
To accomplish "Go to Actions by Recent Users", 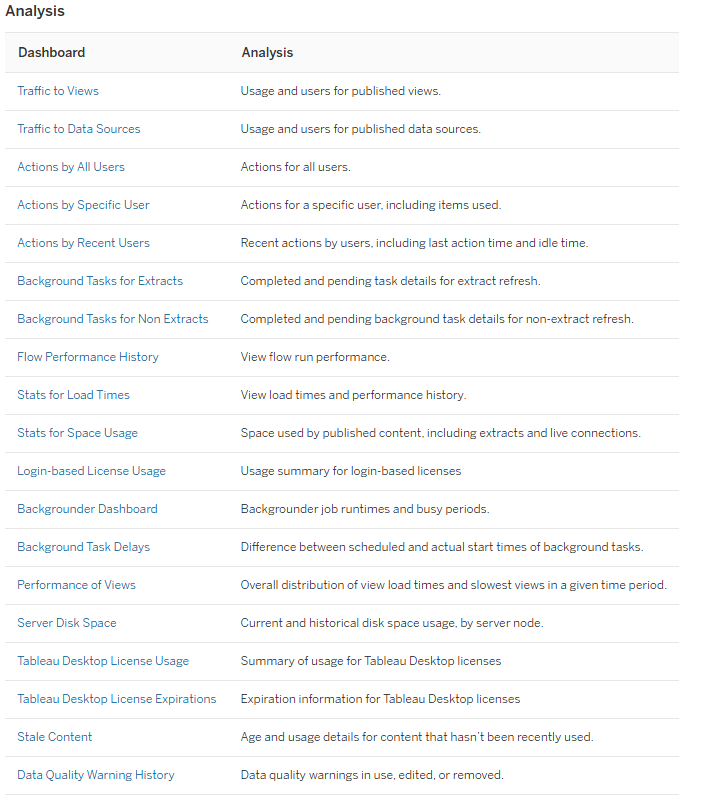I will 83,243.
